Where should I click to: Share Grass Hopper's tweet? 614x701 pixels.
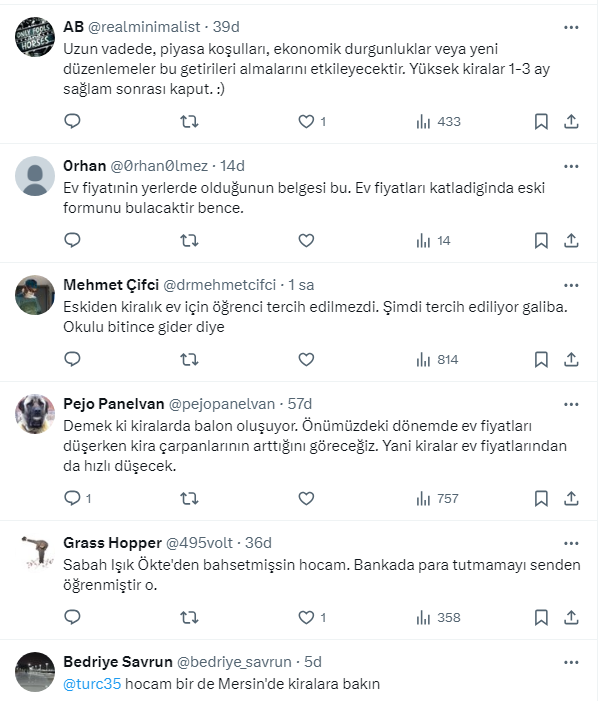click(x=571, y=617)
